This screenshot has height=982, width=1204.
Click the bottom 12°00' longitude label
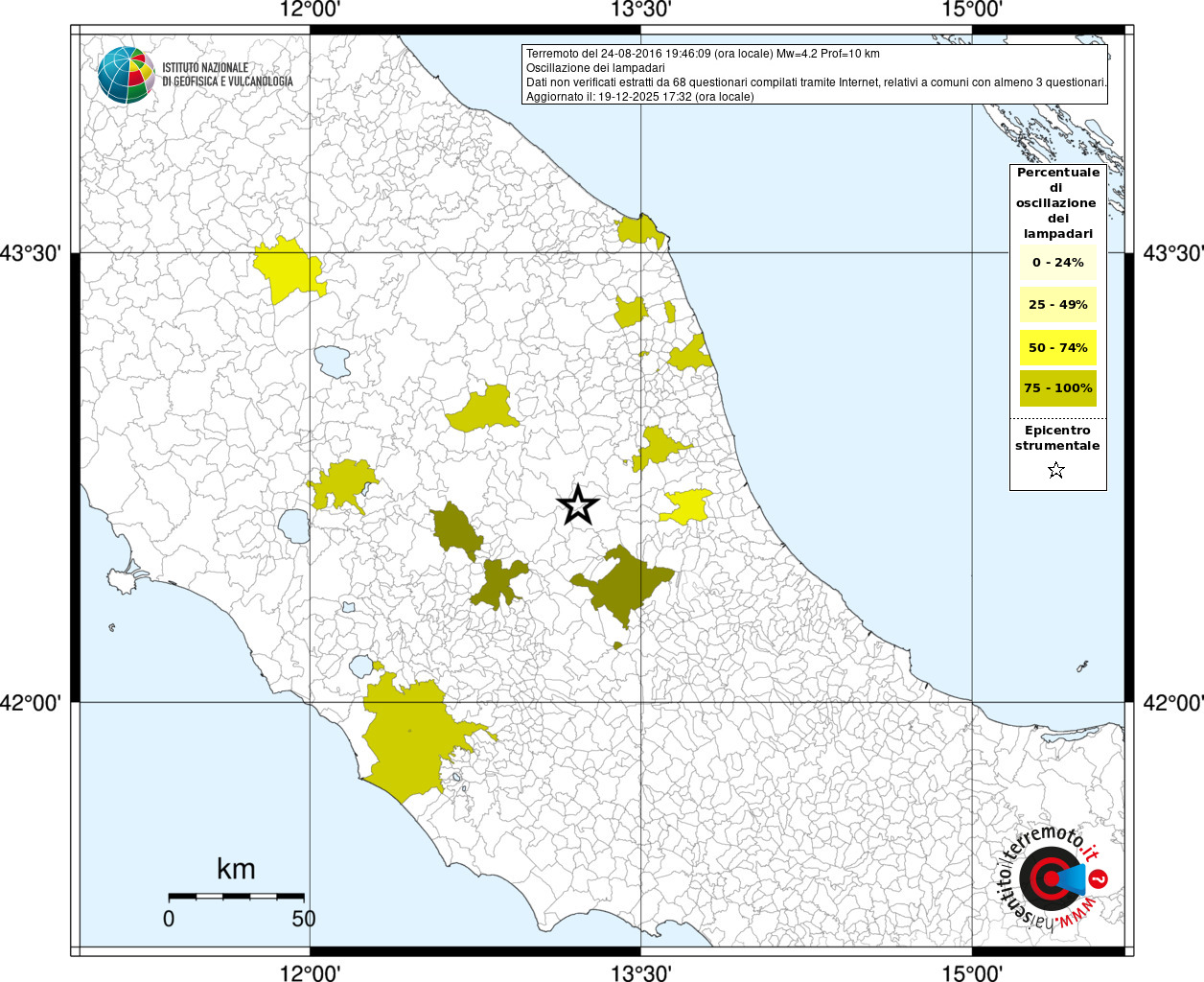310,972
